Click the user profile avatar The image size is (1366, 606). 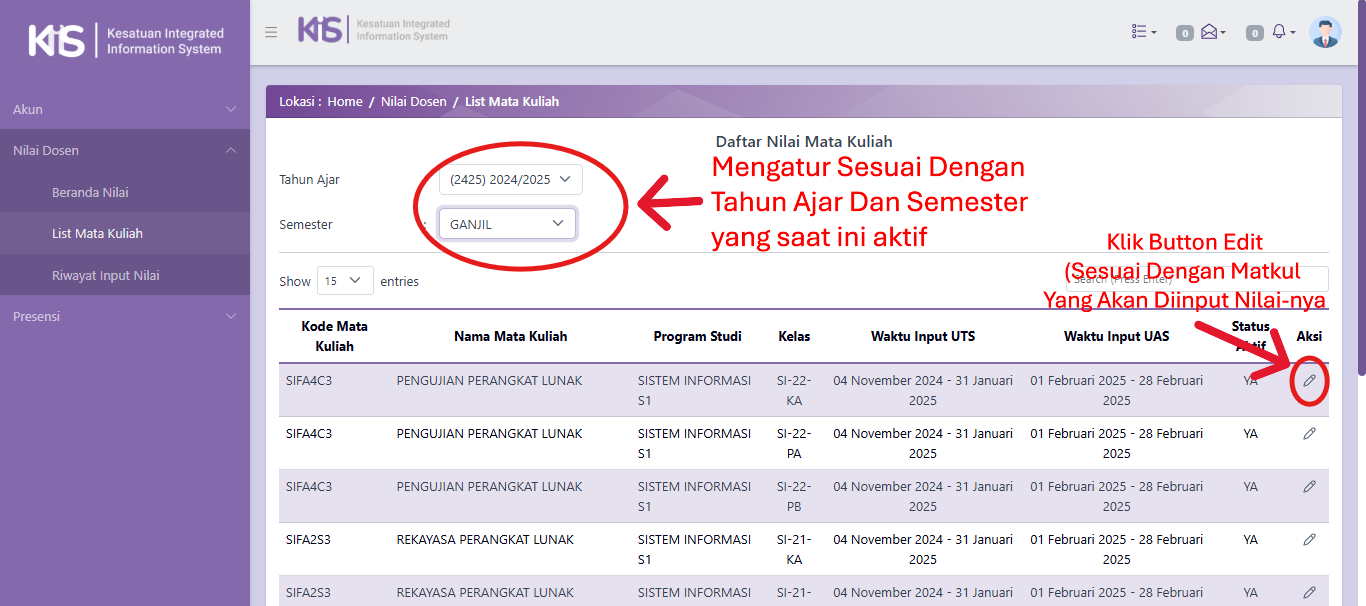click(1325, 32)
